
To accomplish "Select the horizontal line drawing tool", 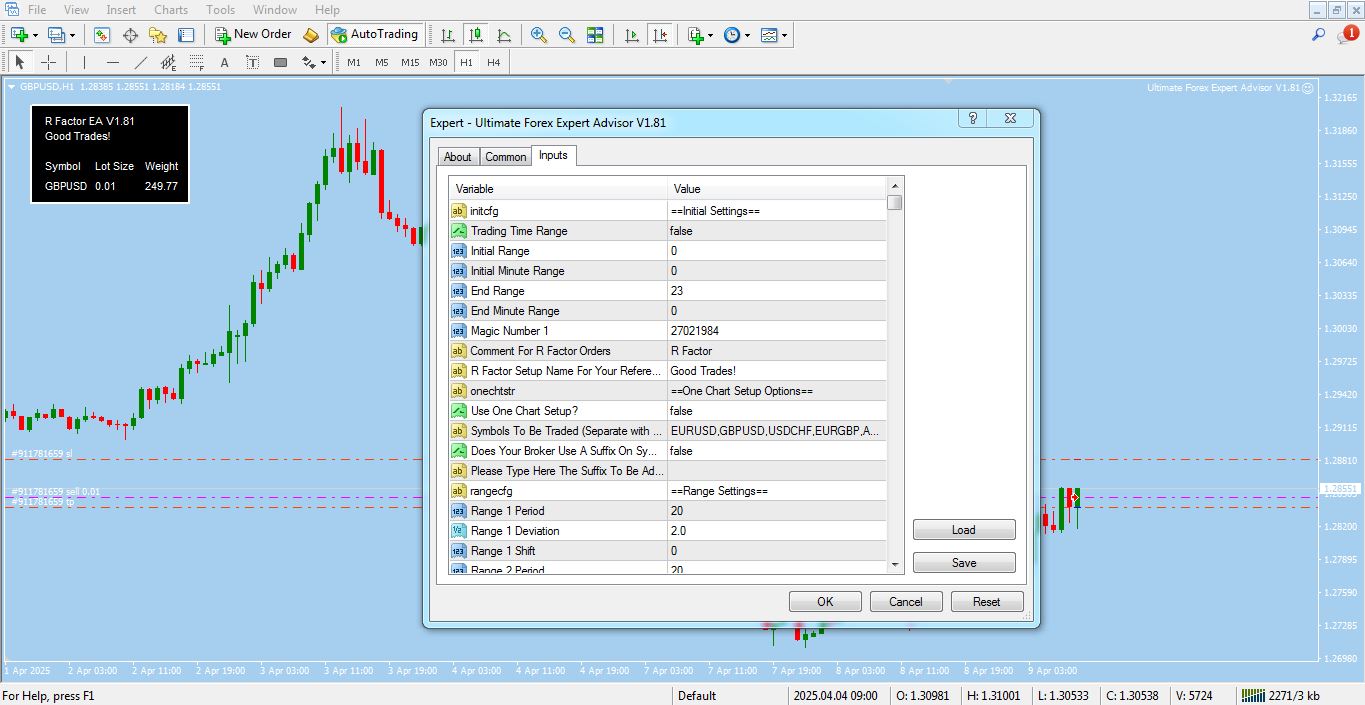I will (112, 62).
